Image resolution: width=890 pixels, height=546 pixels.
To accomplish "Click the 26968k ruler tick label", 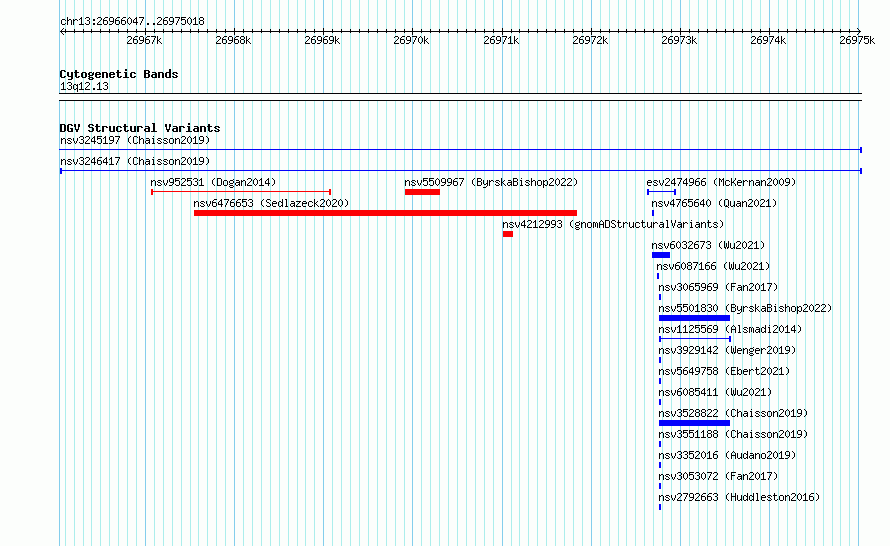I will 233,40.
